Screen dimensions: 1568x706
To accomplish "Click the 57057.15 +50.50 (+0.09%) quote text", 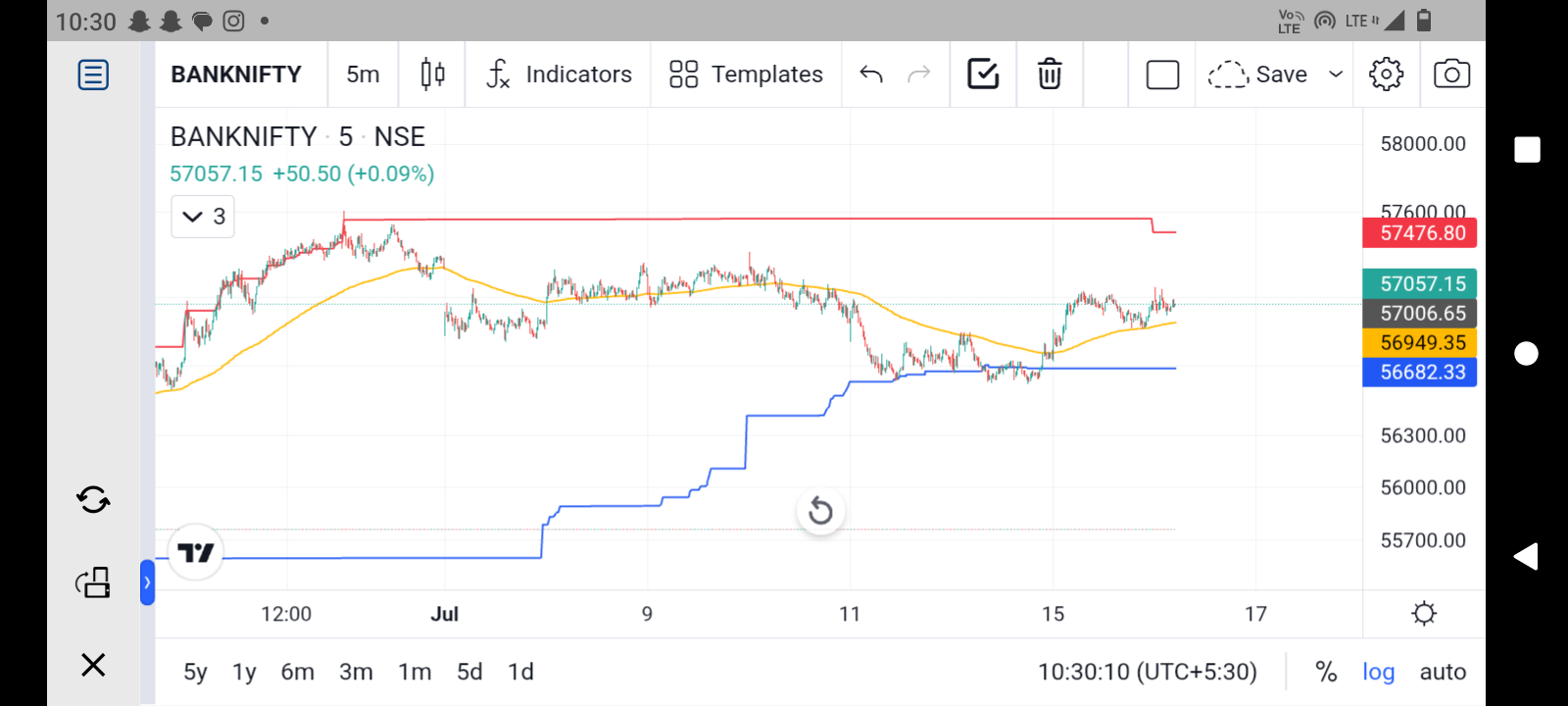I will pyautogui.click(x=302, y=174).
